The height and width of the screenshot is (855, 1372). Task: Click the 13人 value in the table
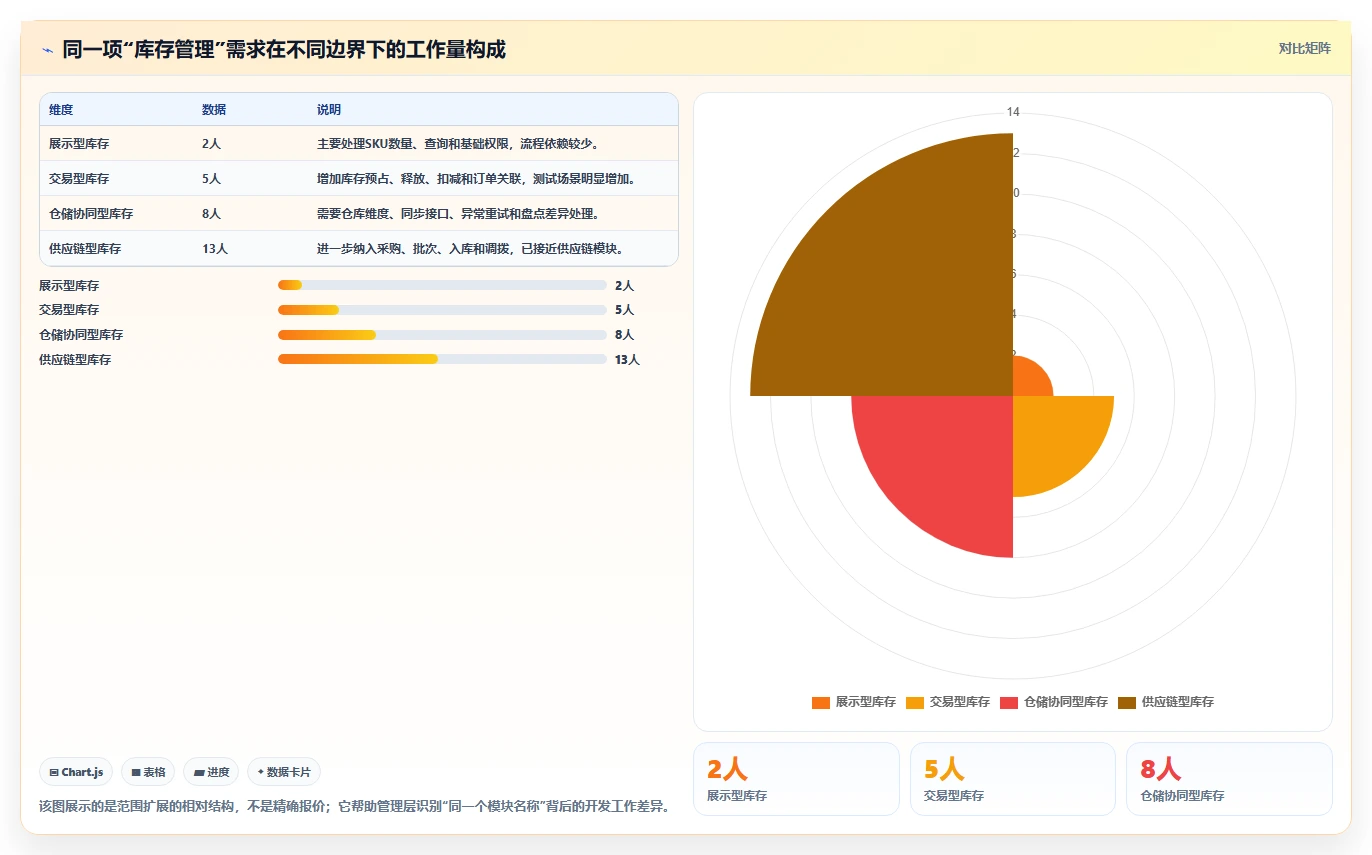215,249
